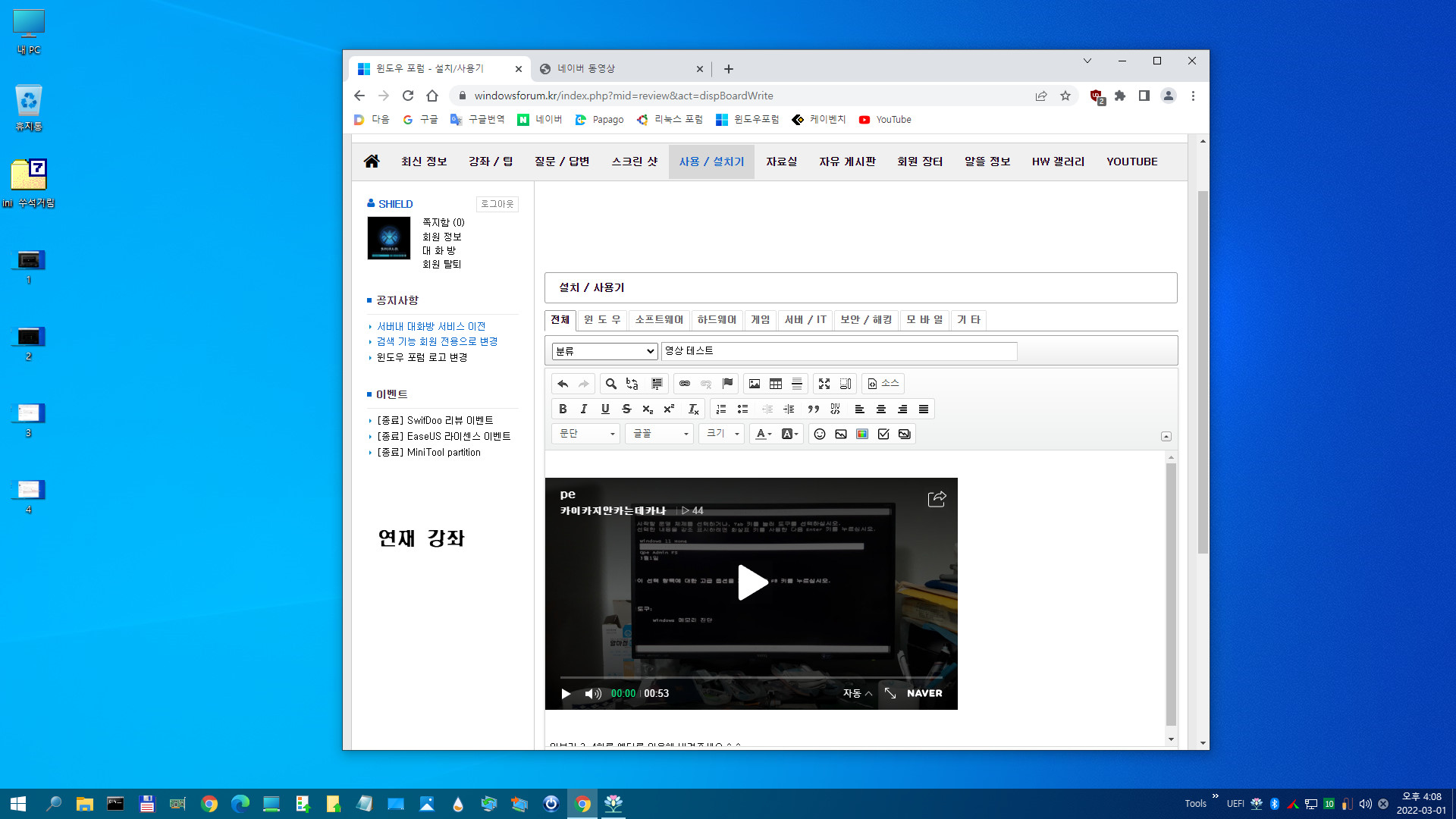Open the 글꼴 font dropdown

(660, 434)
